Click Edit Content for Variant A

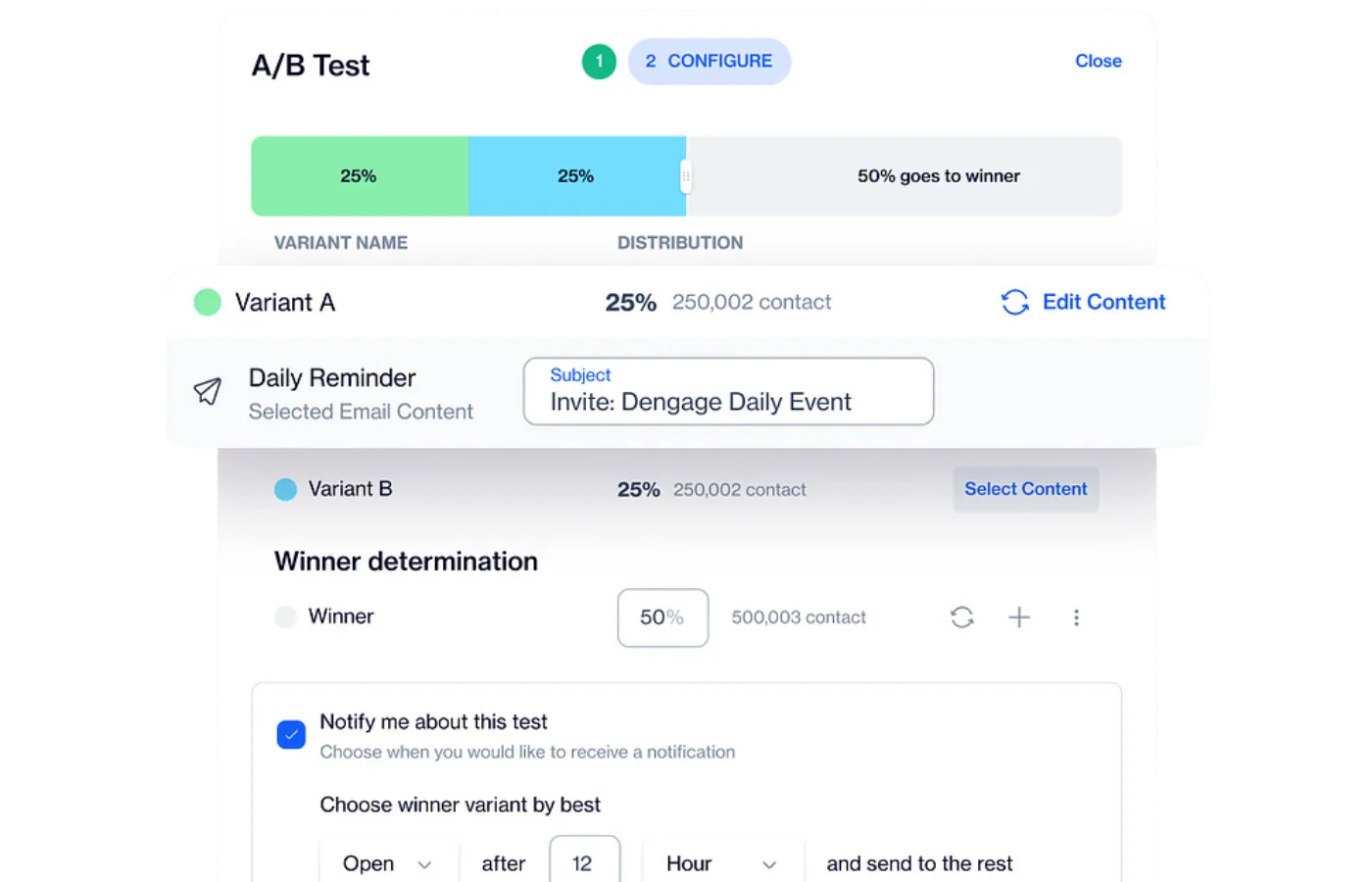(x=1103, y=302)
